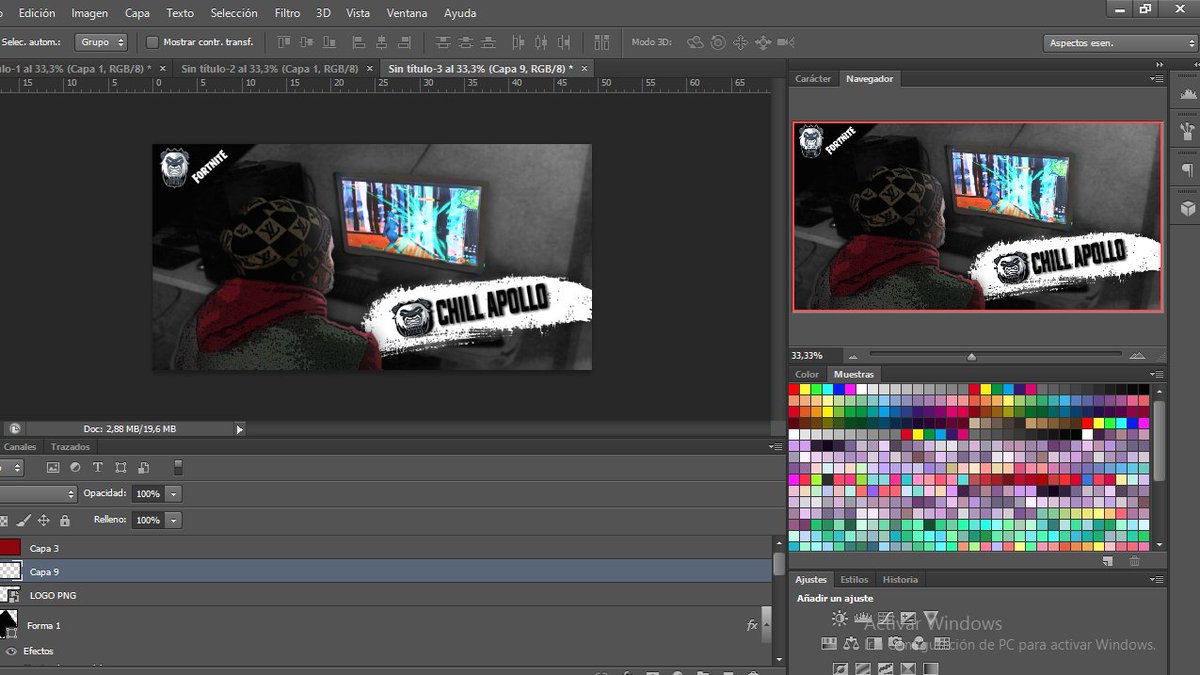Toggle filter for adjustment layers

tap(75, 467)
